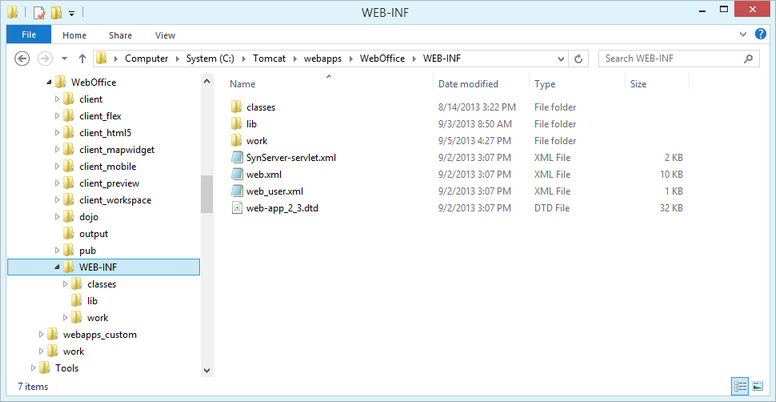
Task: Select Tomcat in the breadcrumb path
Action: click(269, 58)
